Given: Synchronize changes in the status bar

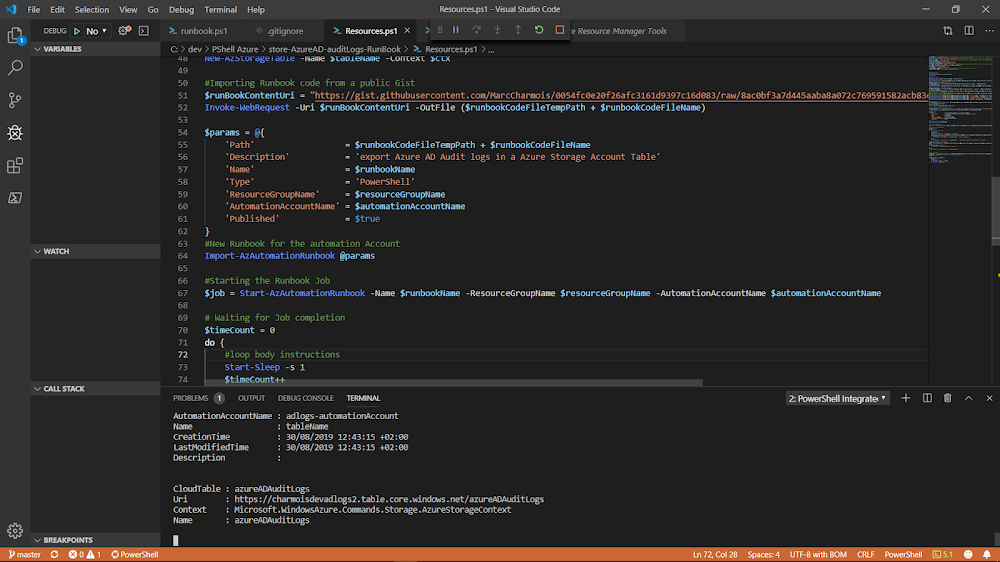Looking at the screenshot, I should pyautogui.click(x=55, y=554).
